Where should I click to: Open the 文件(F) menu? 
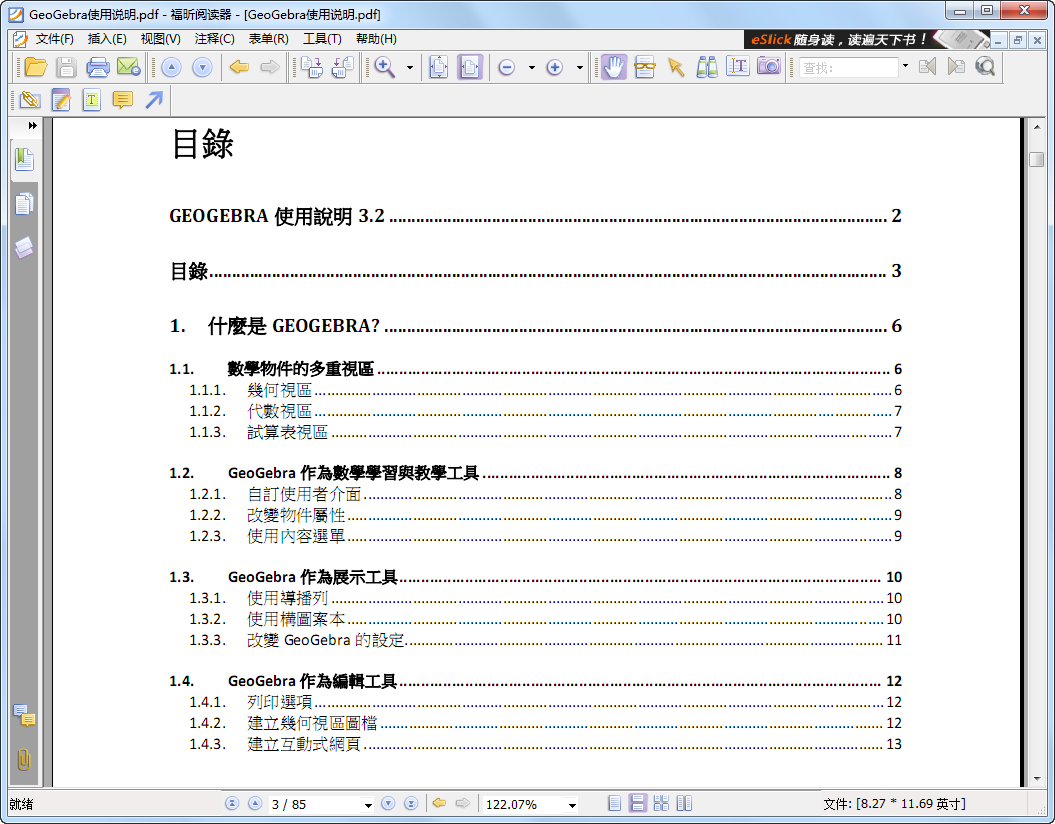[x=54, y=39]
